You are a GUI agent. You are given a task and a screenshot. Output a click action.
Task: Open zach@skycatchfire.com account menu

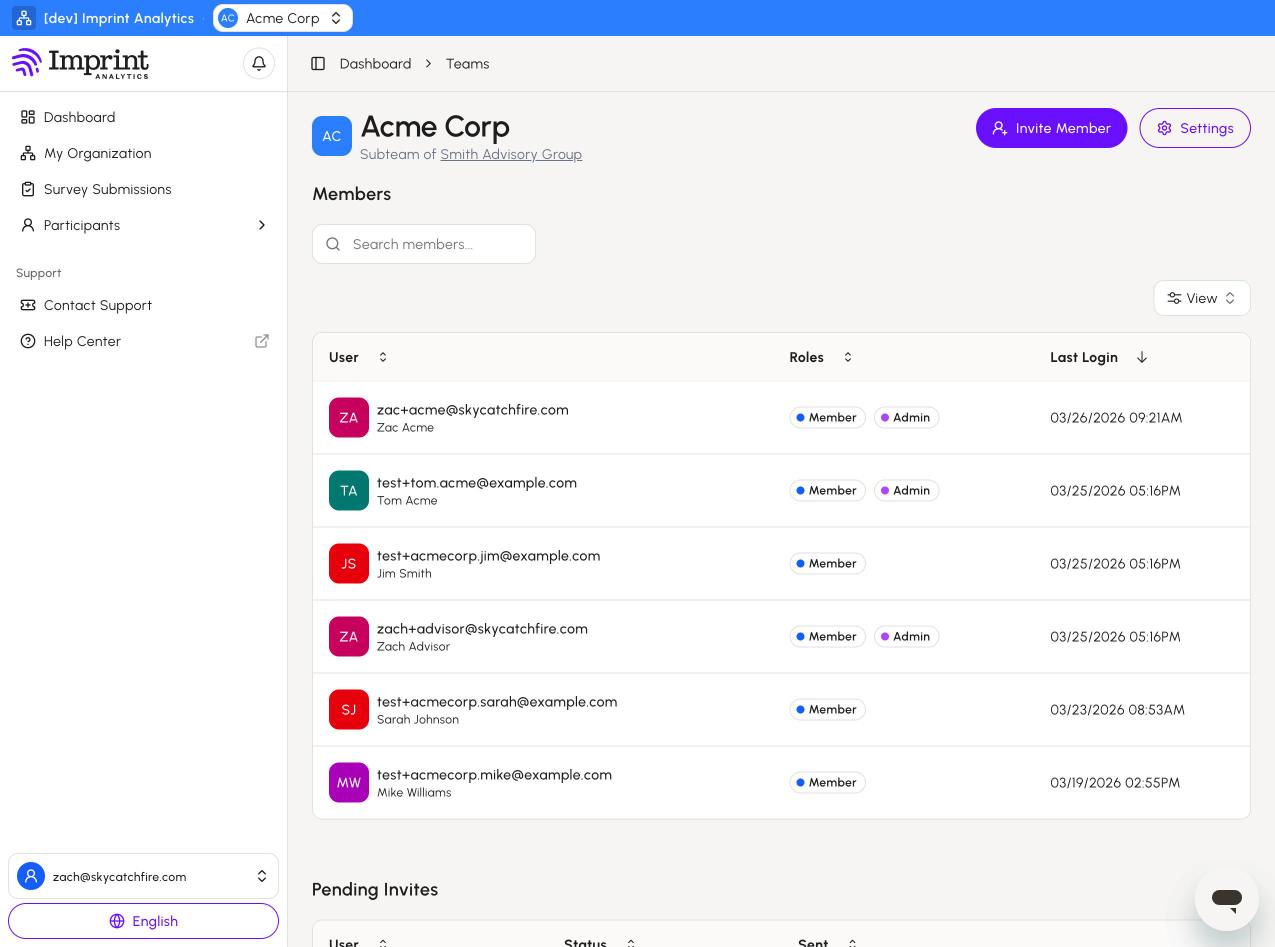tap(143, 877)
